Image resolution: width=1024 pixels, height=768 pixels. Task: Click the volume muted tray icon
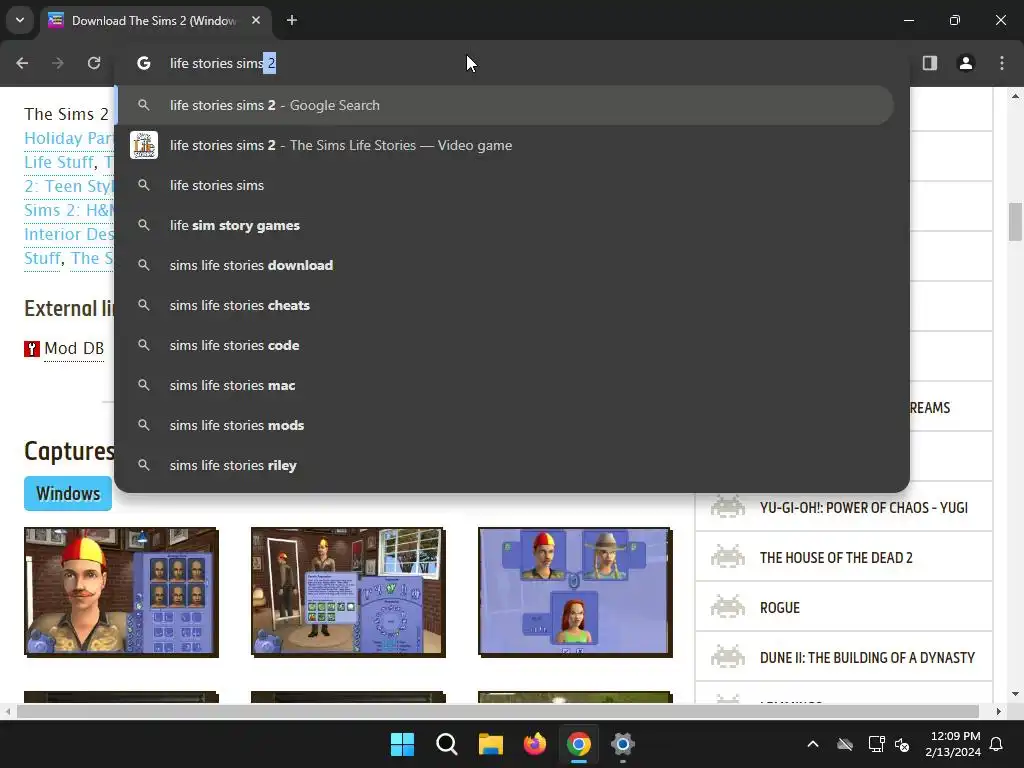pyautogui.click(x=903, y=744)
